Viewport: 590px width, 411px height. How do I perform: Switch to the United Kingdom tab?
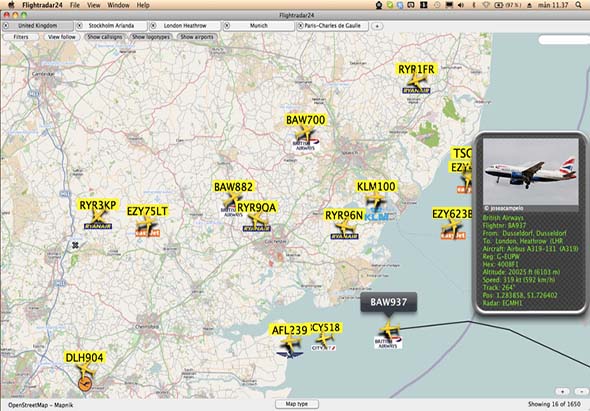pos(38,26)
